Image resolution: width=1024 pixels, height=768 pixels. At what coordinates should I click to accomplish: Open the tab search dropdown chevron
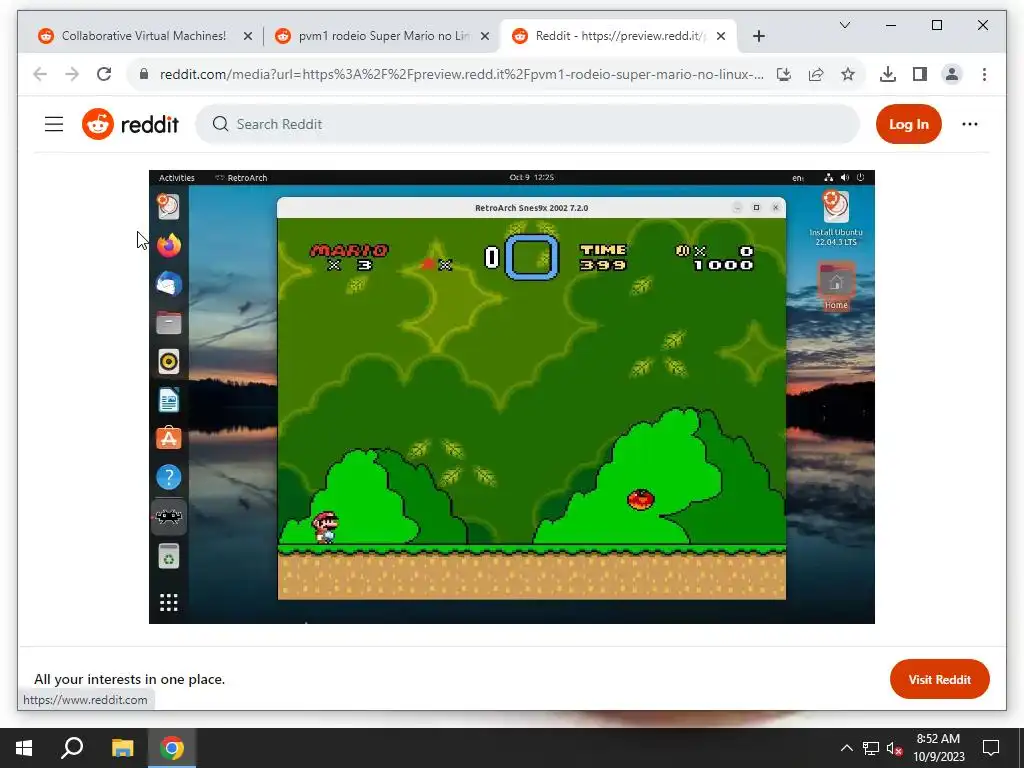(844, 25)
